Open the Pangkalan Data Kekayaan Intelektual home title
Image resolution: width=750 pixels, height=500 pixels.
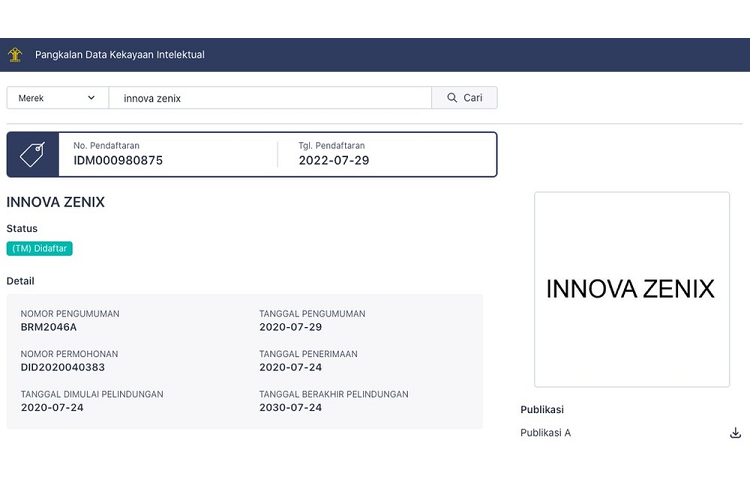click(119, 55)
